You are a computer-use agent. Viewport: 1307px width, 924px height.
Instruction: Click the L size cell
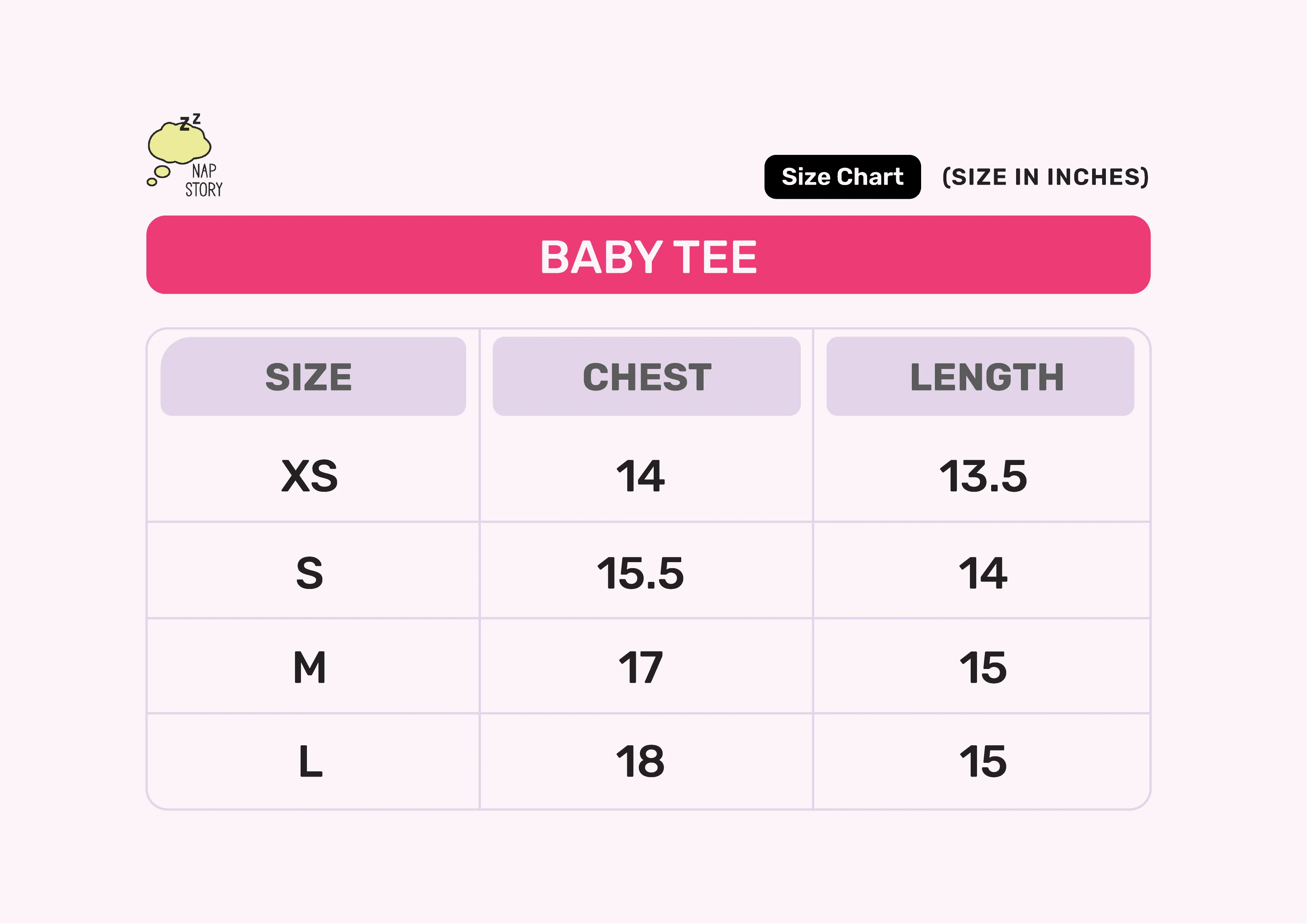click(x=311, y=761)
